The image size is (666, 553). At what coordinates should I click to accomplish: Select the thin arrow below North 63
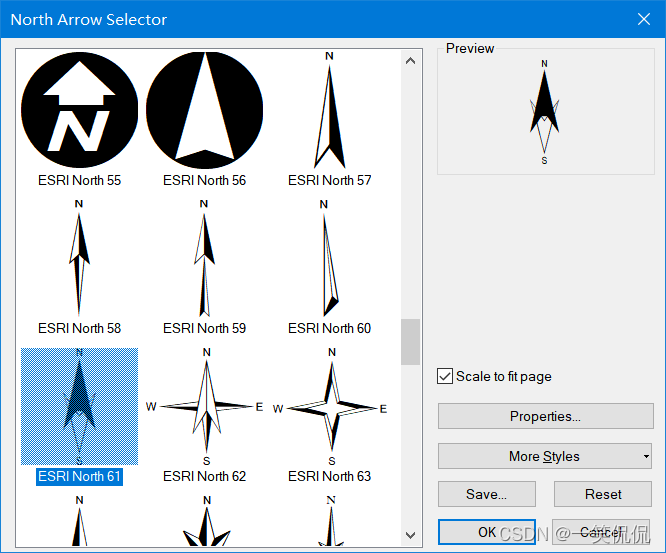tap(331, 521)
